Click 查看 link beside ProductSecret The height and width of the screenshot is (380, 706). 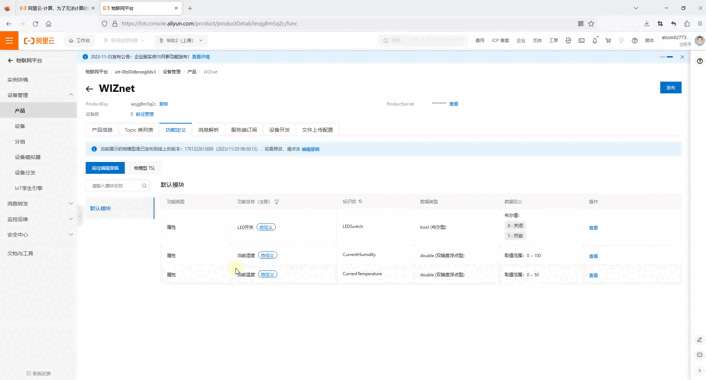(453, 104)
